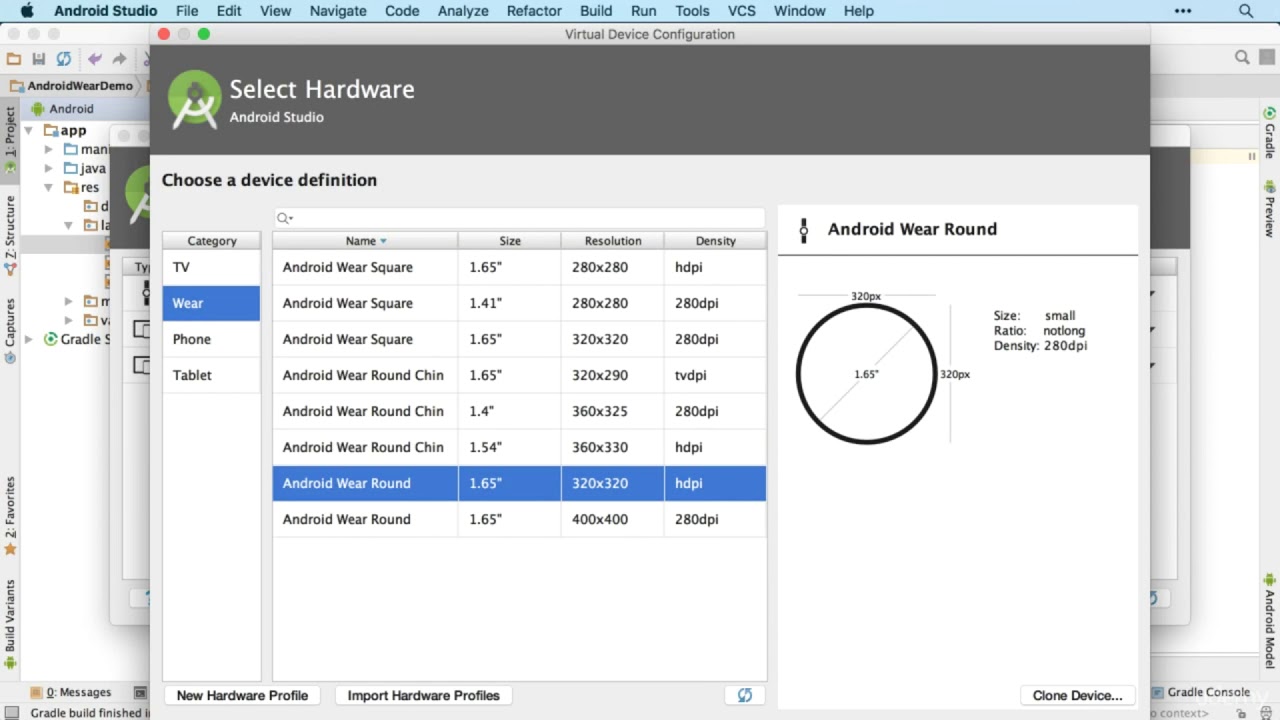Click the undo arrow toolbar icon
Viewport: 1280px width, 720px height.
coord(95,59)
